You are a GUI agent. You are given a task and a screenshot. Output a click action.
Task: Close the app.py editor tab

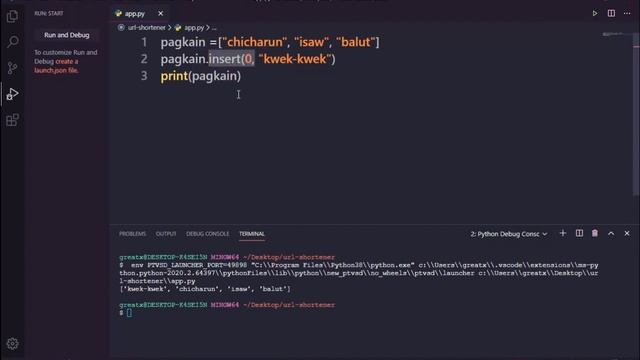coord(160,13)
